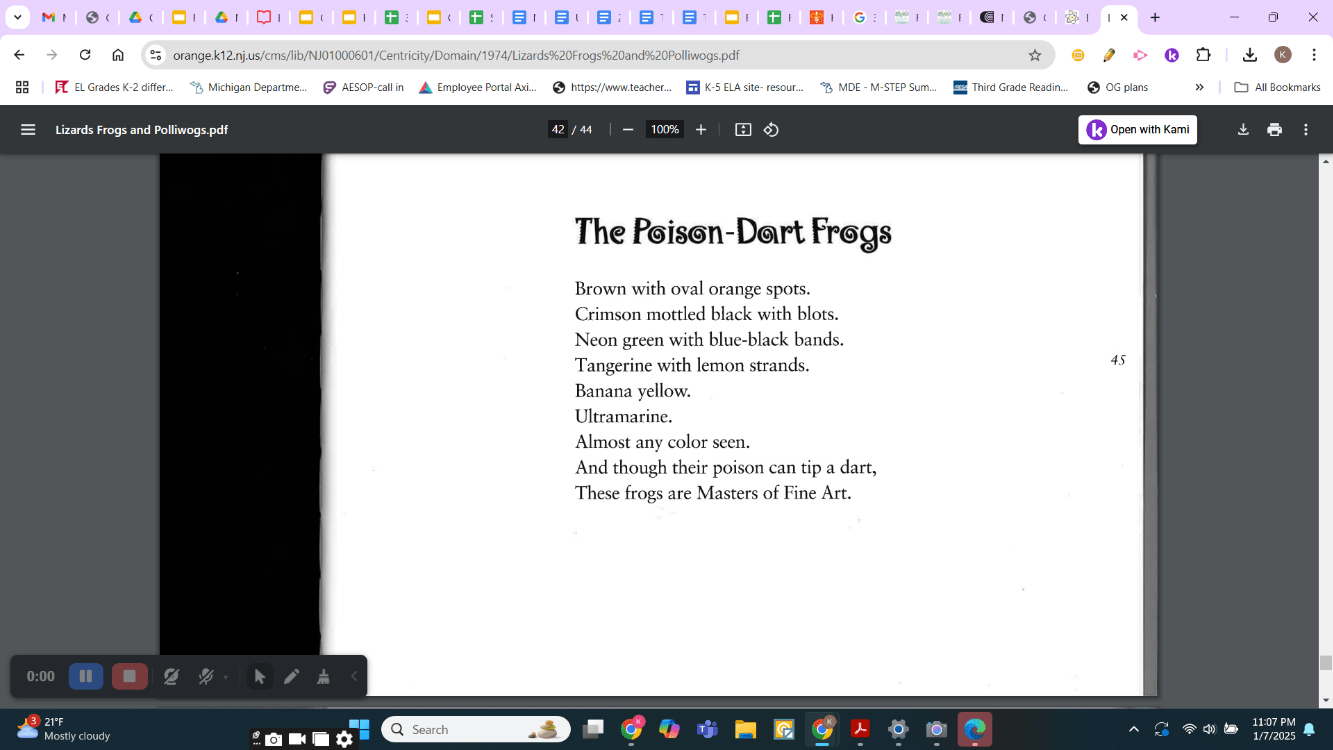Image resolution: width=1333 pixels, height=750 pixels.
Task: Show more bookmarks chevron
Action: [x=1199, y=87]
